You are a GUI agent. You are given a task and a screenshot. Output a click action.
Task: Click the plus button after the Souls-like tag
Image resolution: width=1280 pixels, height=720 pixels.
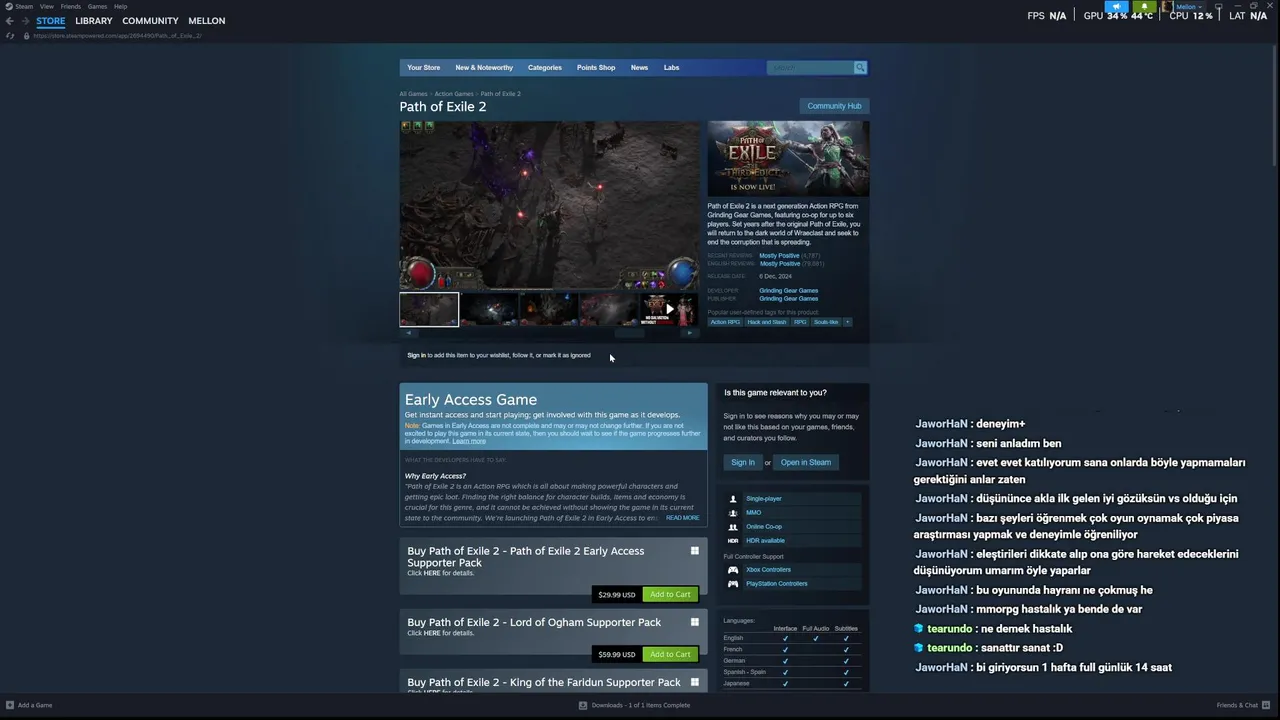[847, 322]
